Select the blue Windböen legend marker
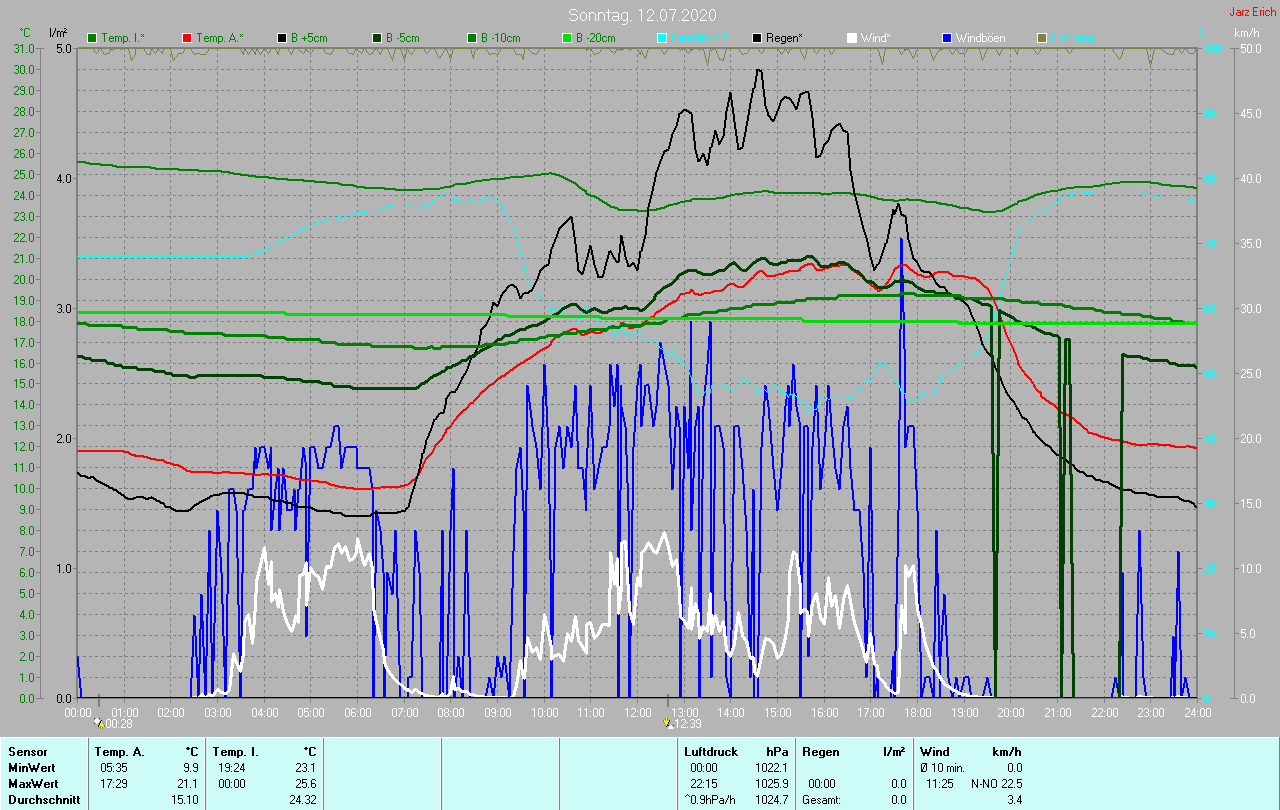 coord(946,38)
